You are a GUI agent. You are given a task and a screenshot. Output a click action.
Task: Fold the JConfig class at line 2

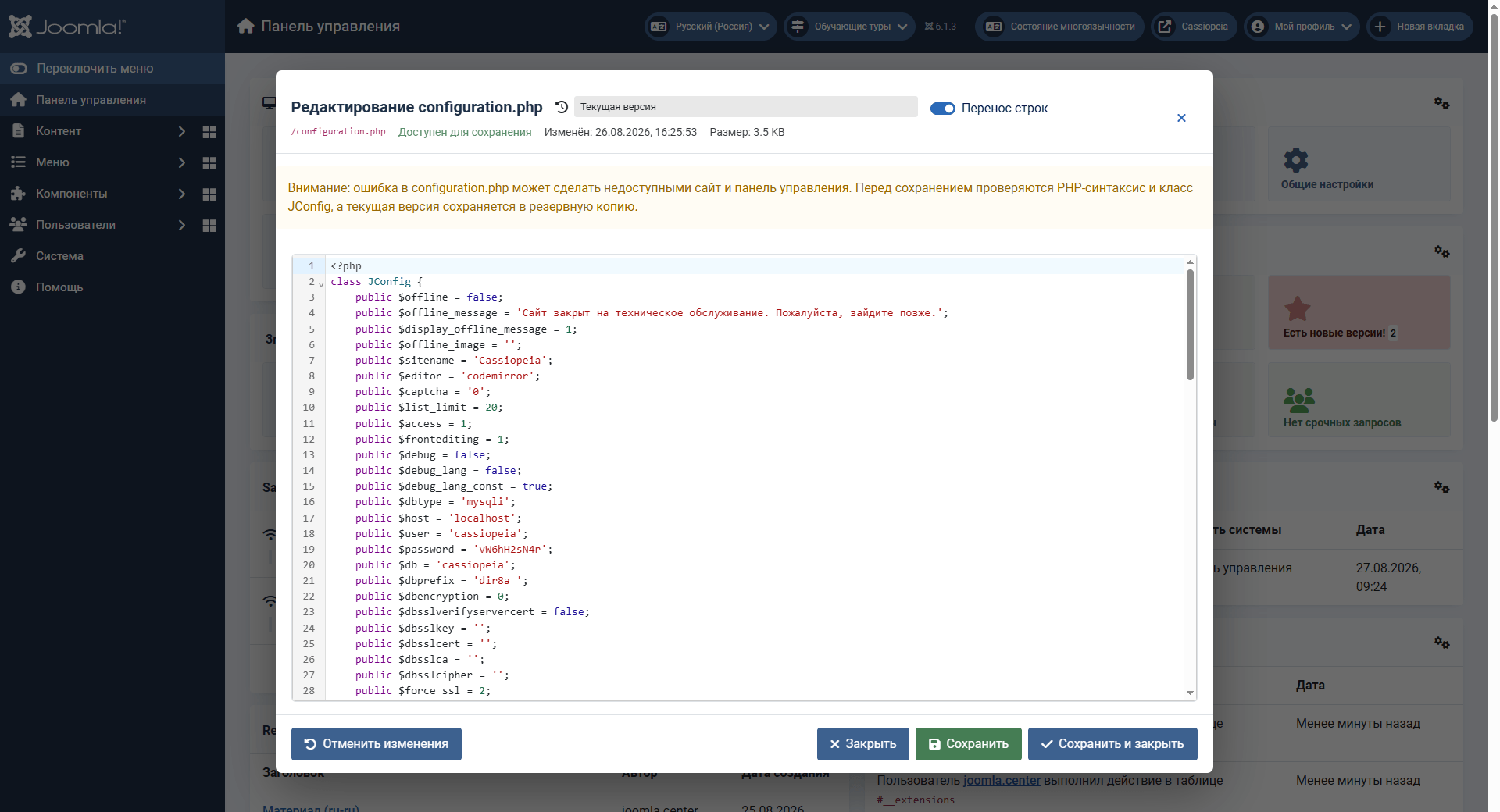(321, 284)
